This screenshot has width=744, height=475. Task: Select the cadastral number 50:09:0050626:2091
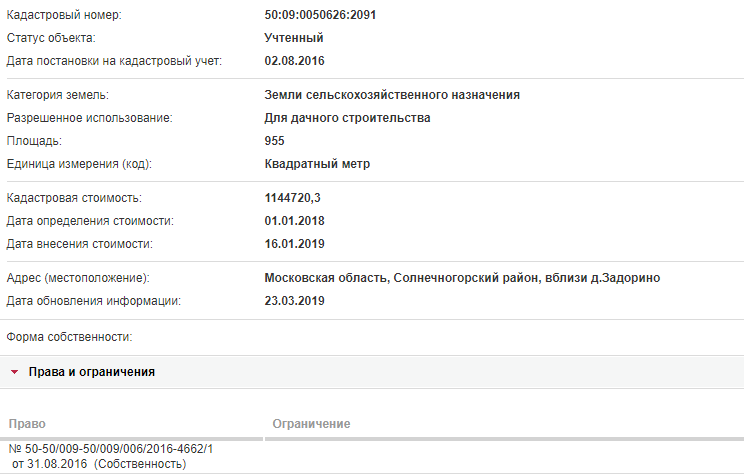point(320,15)
